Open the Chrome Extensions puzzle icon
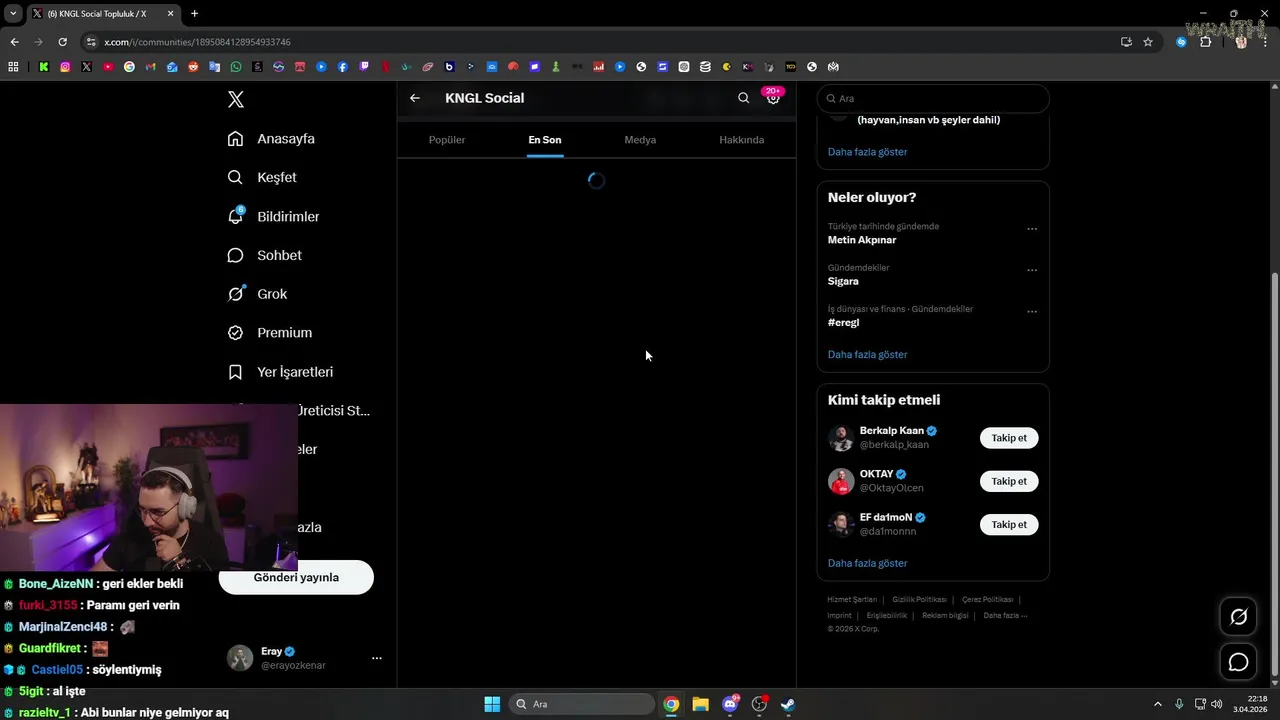Viewport: 1280px width, 720px height. click(x=1205, y=42)
